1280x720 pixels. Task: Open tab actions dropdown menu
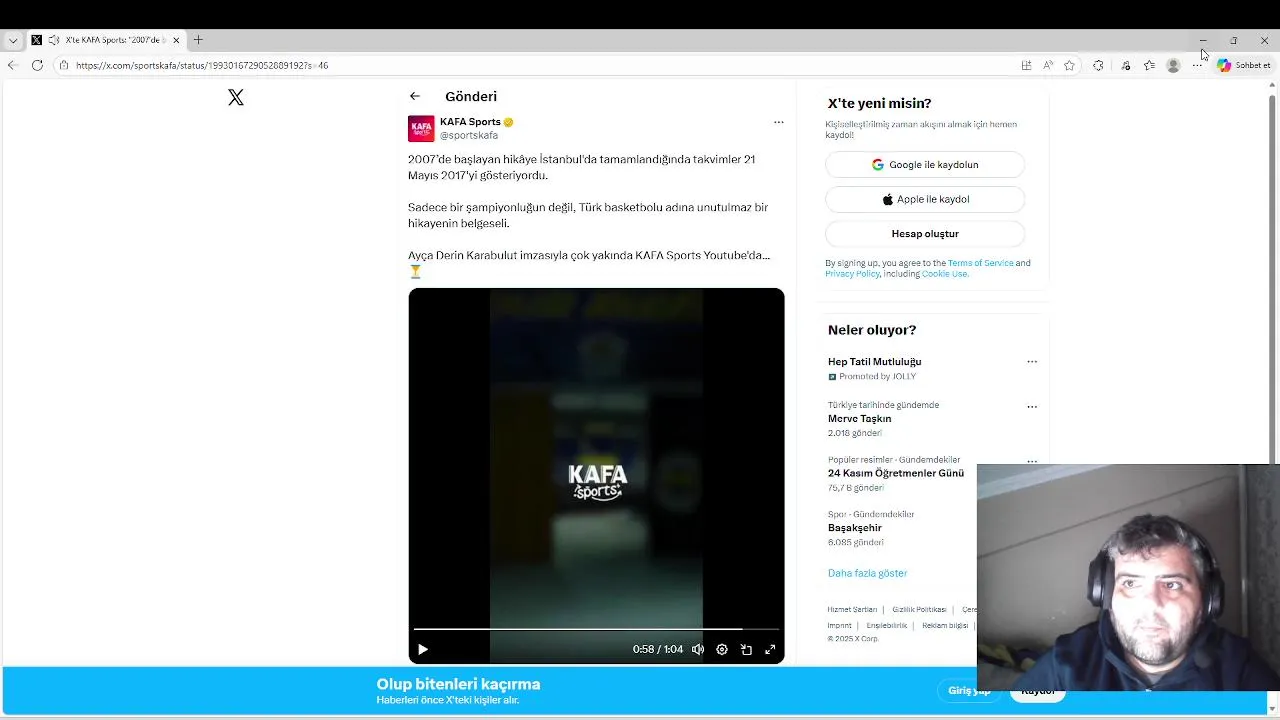click(13, 40)
